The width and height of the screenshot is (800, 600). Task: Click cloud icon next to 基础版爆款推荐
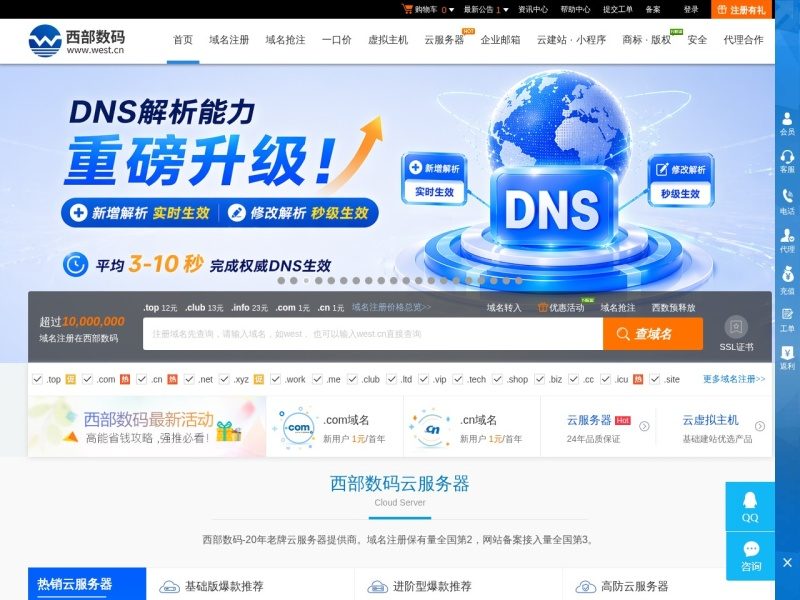coord(169,587)
